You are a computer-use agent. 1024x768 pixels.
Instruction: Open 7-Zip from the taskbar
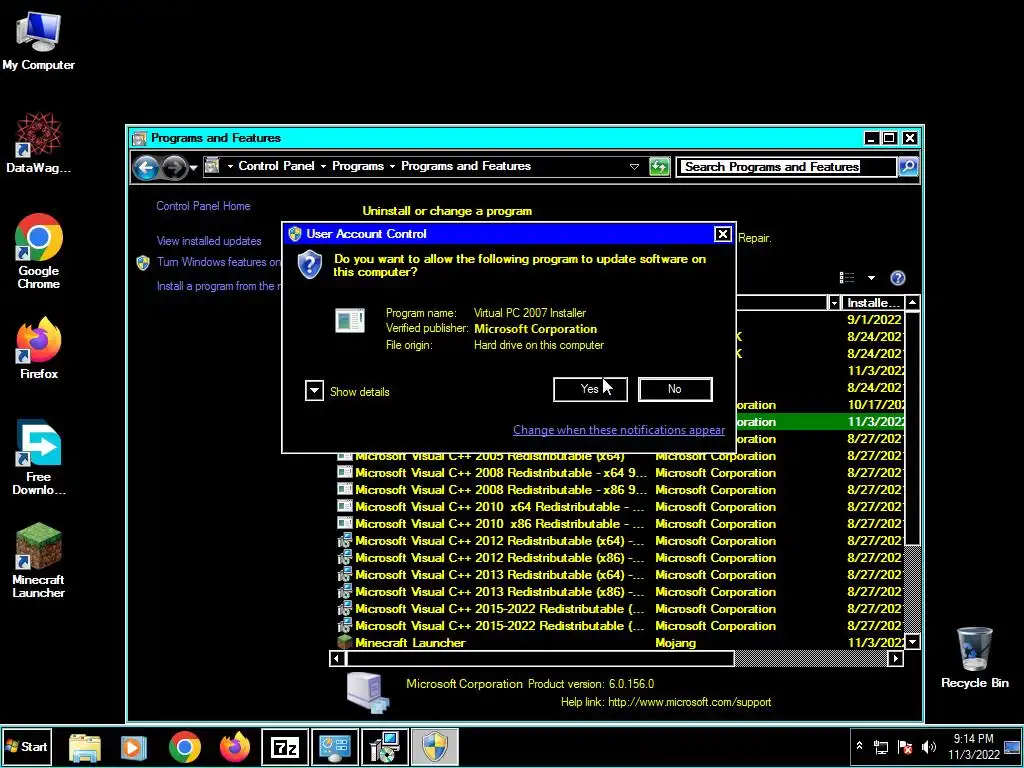coord(285,748)
